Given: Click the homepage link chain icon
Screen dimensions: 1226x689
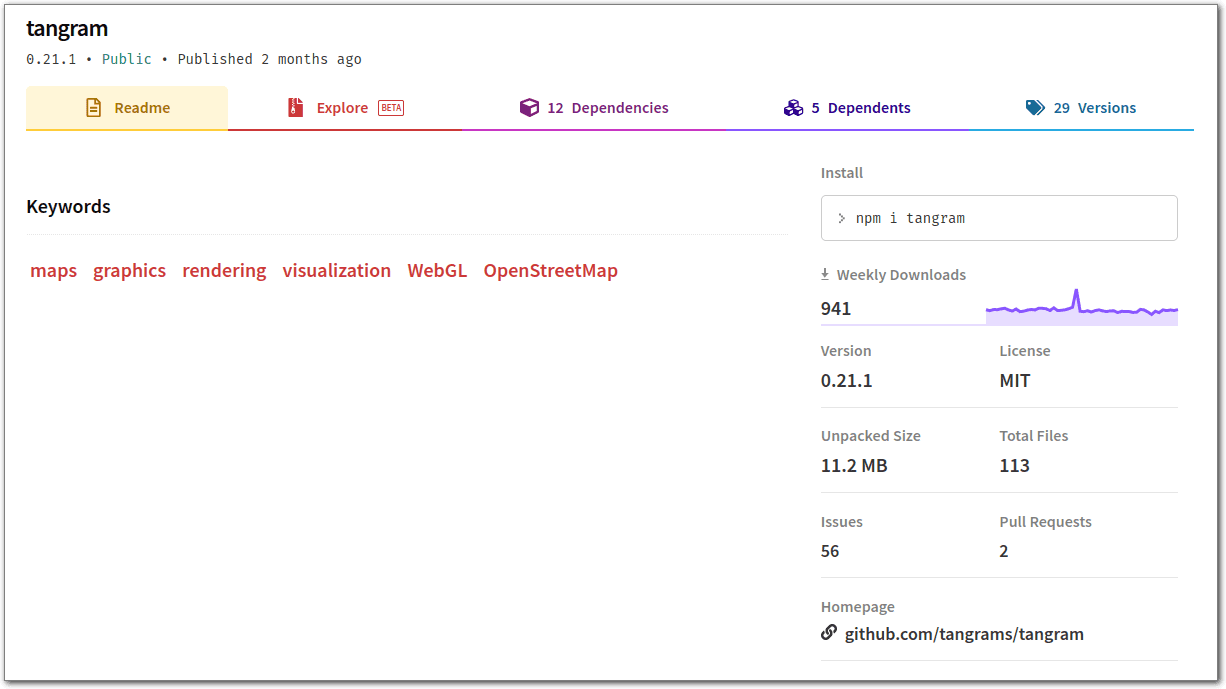Looking at the screenshot, I should pos(829,633).
